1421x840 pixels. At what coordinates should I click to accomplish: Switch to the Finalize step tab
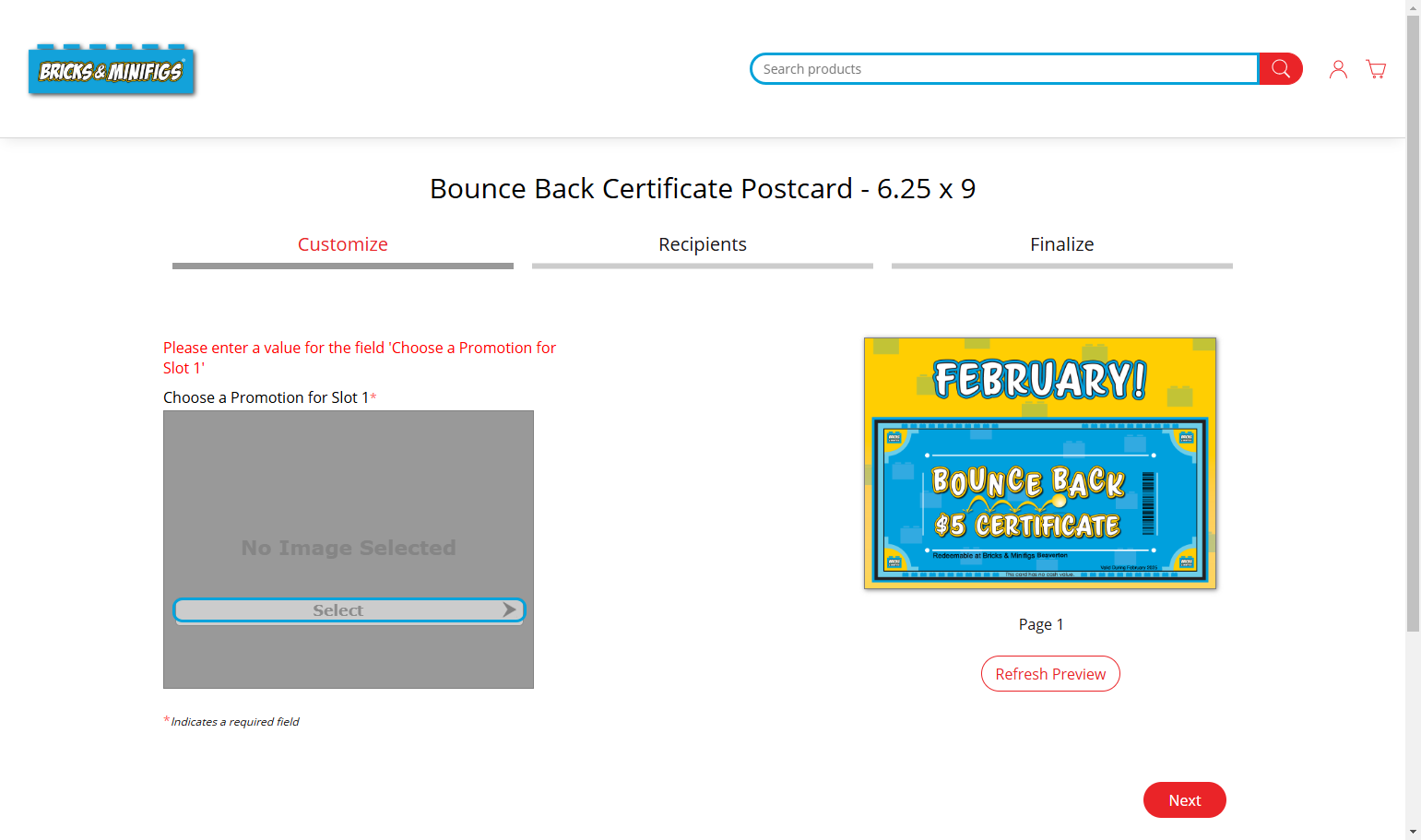(x=1062, y=244)
